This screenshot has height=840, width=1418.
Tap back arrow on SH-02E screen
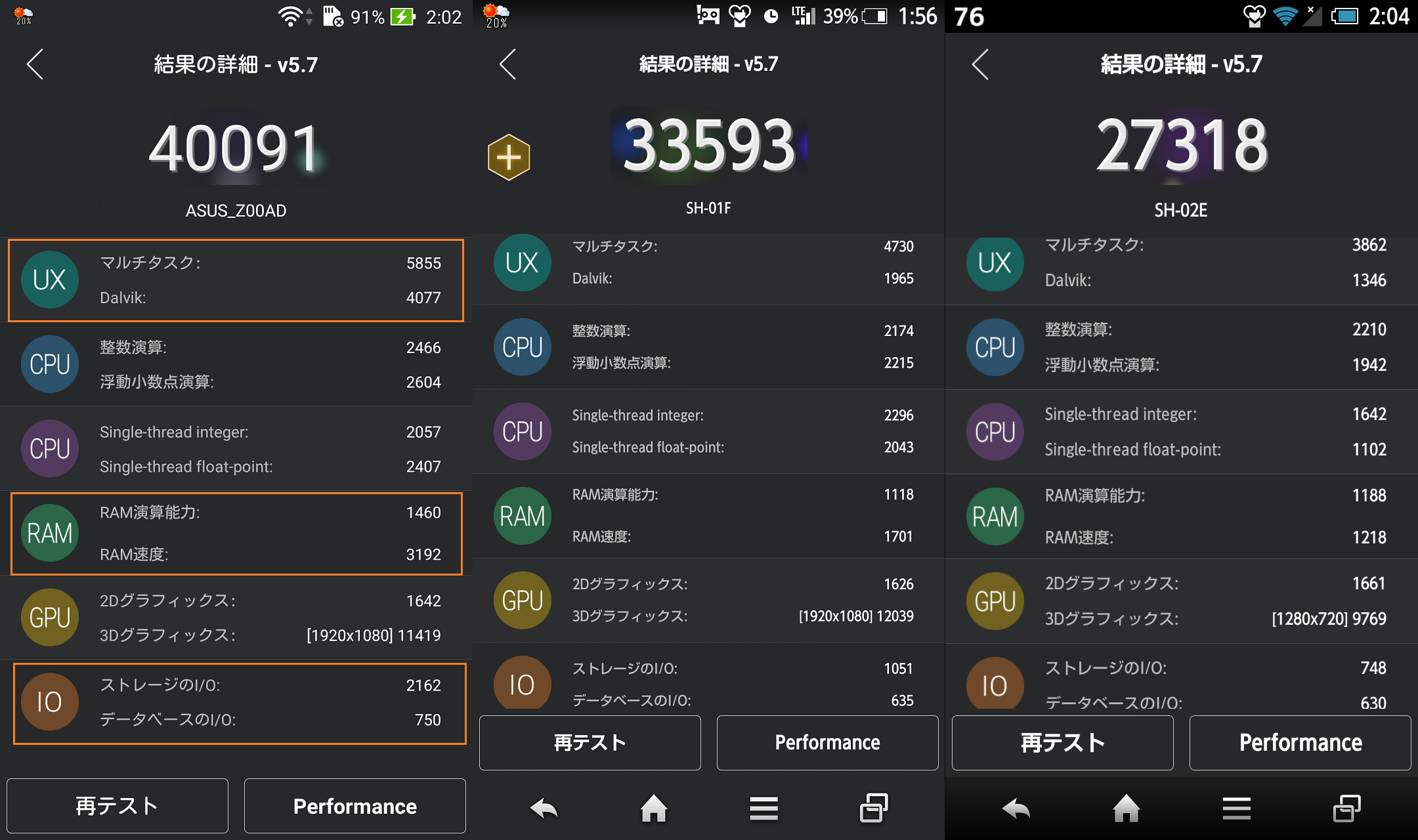coord(981,64)
